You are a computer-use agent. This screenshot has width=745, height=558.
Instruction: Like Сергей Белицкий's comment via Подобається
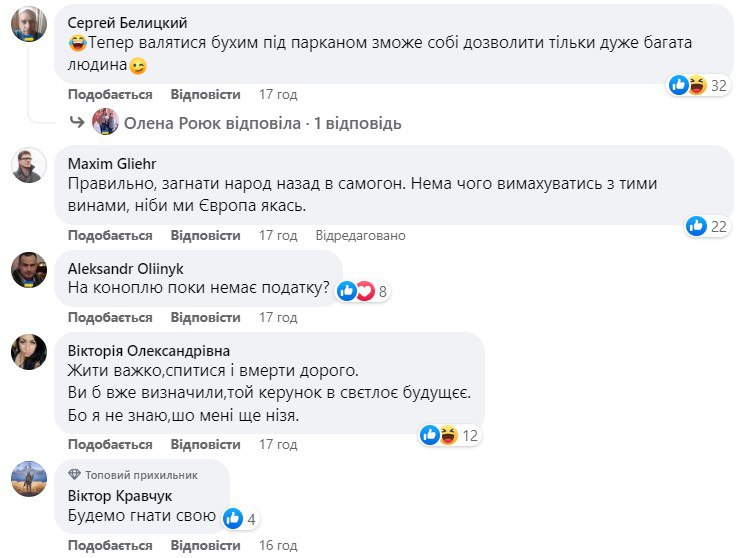tap(110, 94)
